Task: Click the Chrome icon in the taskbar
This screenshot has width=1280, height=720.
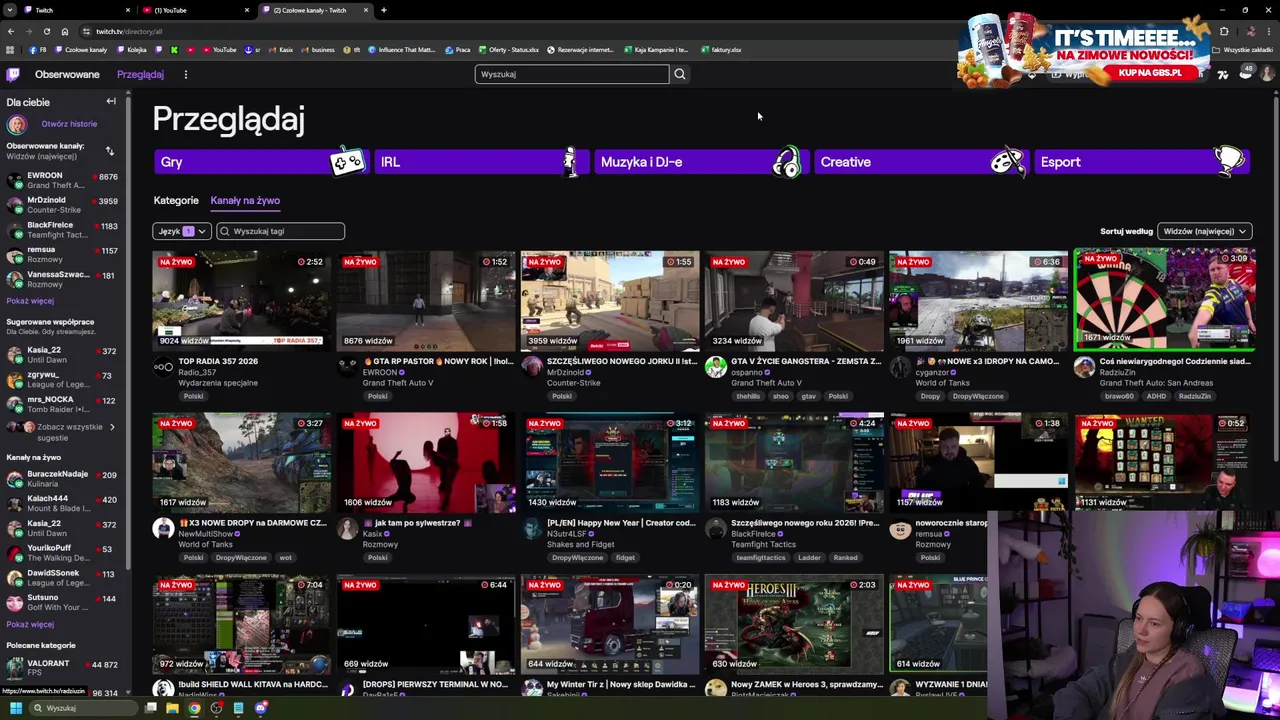Action: [194, 708]
